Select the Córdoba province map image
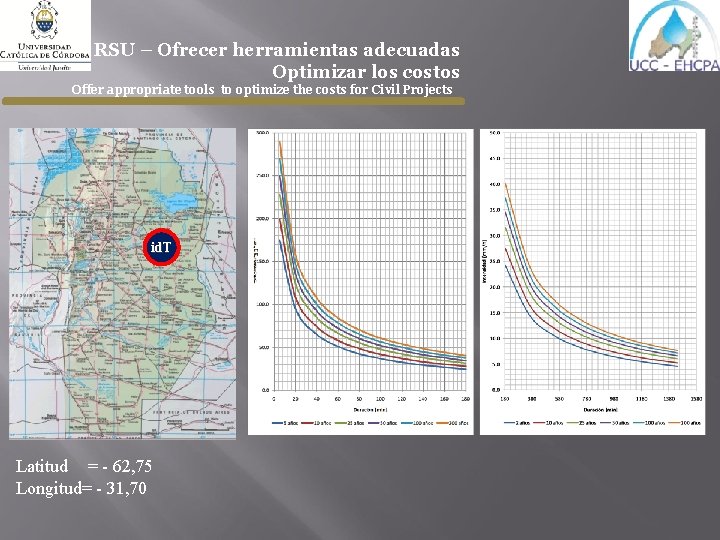This screenshot has height=540, width=720. 123,283
